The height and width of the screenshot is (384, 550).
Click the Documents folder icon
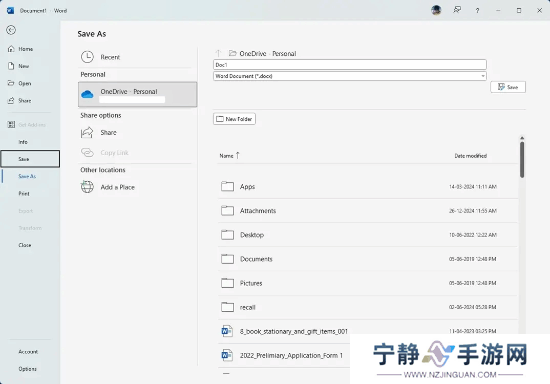[x=227, y=259]
